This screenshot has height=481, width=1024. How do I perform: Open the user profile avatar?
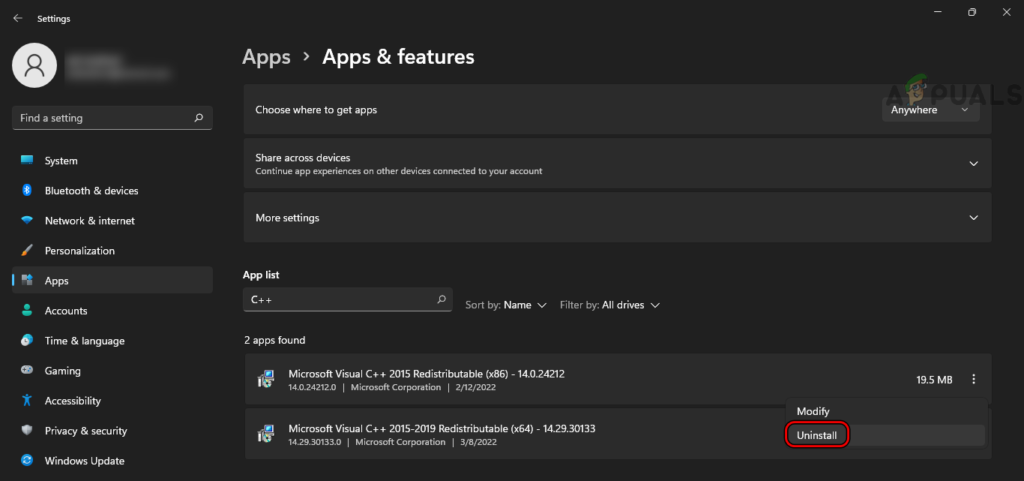pos(35,66)
